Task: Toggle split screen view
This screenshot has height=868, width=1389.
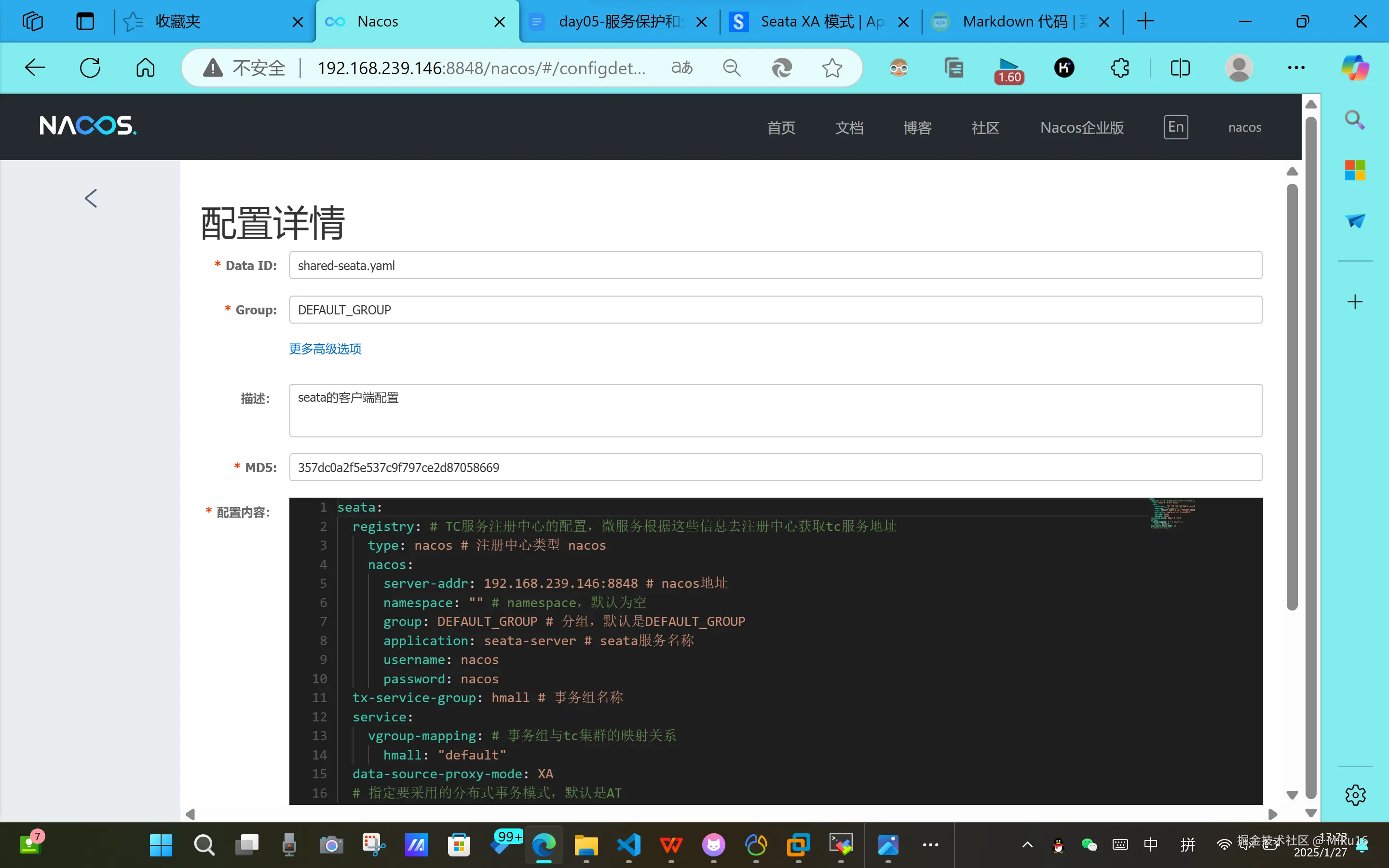Action: 1180,68
